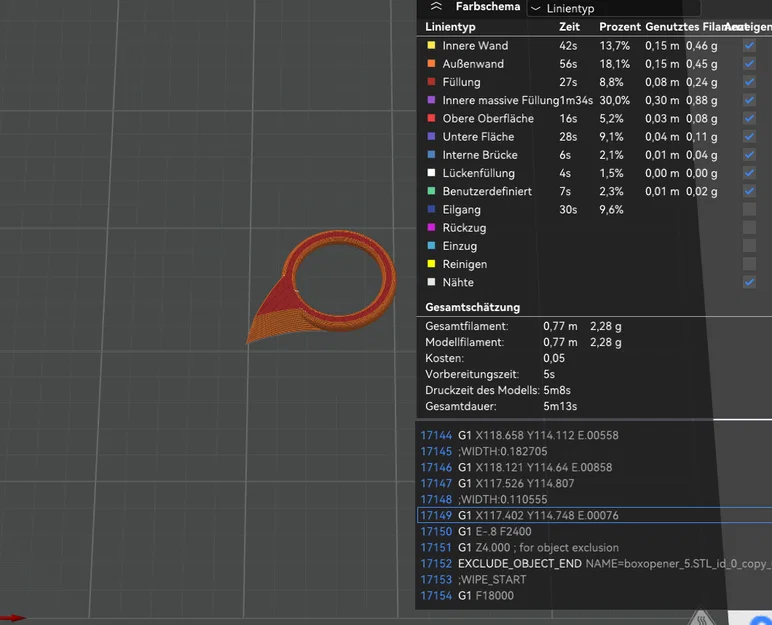Enable the Reinigen wipe display checkbox
This screenshot has height=625, width=772.
click(x=749, y=264)
